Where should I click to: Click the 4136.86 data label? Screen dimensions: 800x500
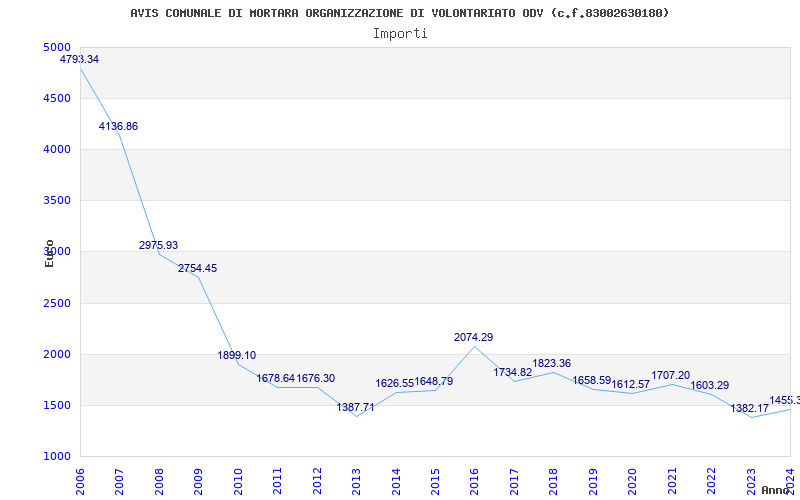118,127
